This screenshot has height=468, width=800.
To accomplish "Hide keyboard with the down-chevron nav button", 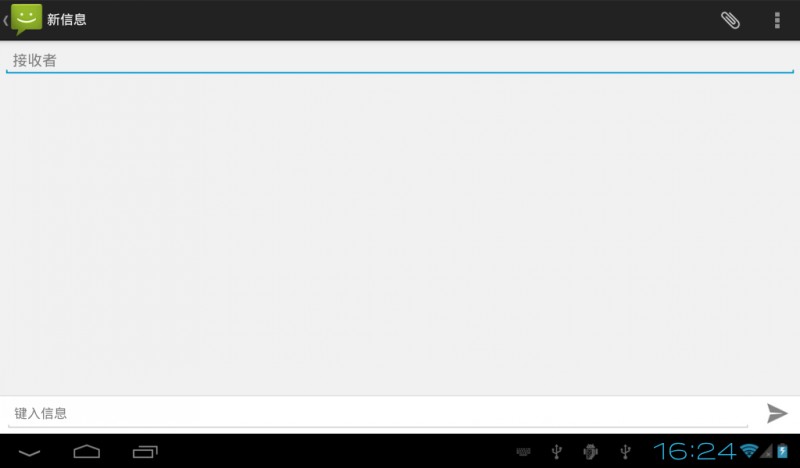I will pos(29,452).
